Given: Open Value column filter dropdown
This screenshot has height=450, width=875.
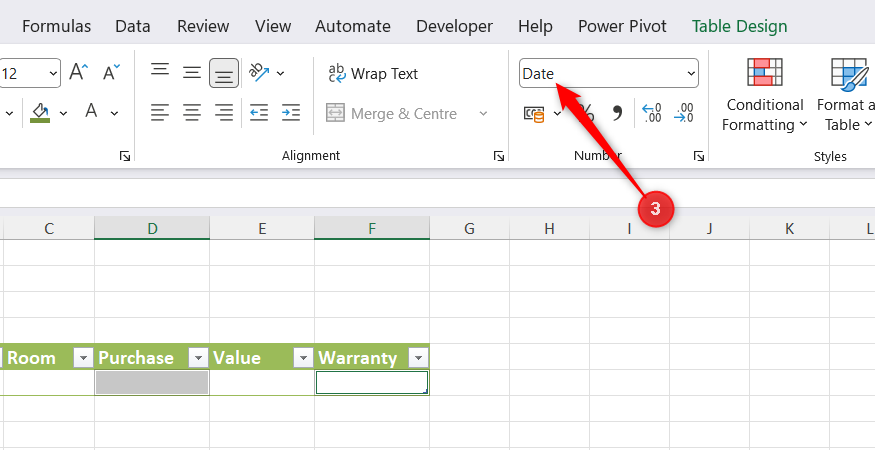Looking at the screenshot, I should pos(304,357).
